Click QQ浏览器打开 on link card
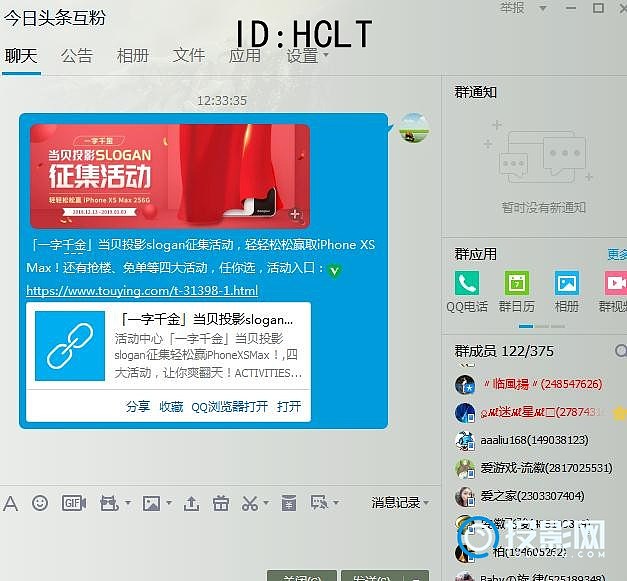 click(x=230, y=407)
